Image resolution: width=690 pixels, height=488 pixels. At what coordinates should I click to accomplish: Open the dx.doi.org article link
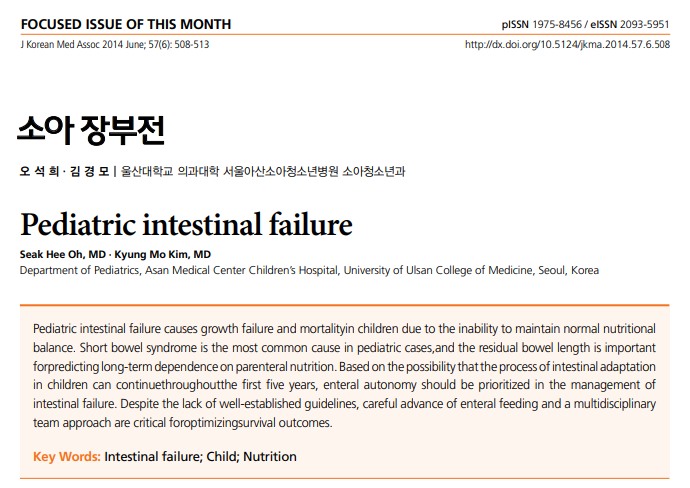[x=567, y=45]
